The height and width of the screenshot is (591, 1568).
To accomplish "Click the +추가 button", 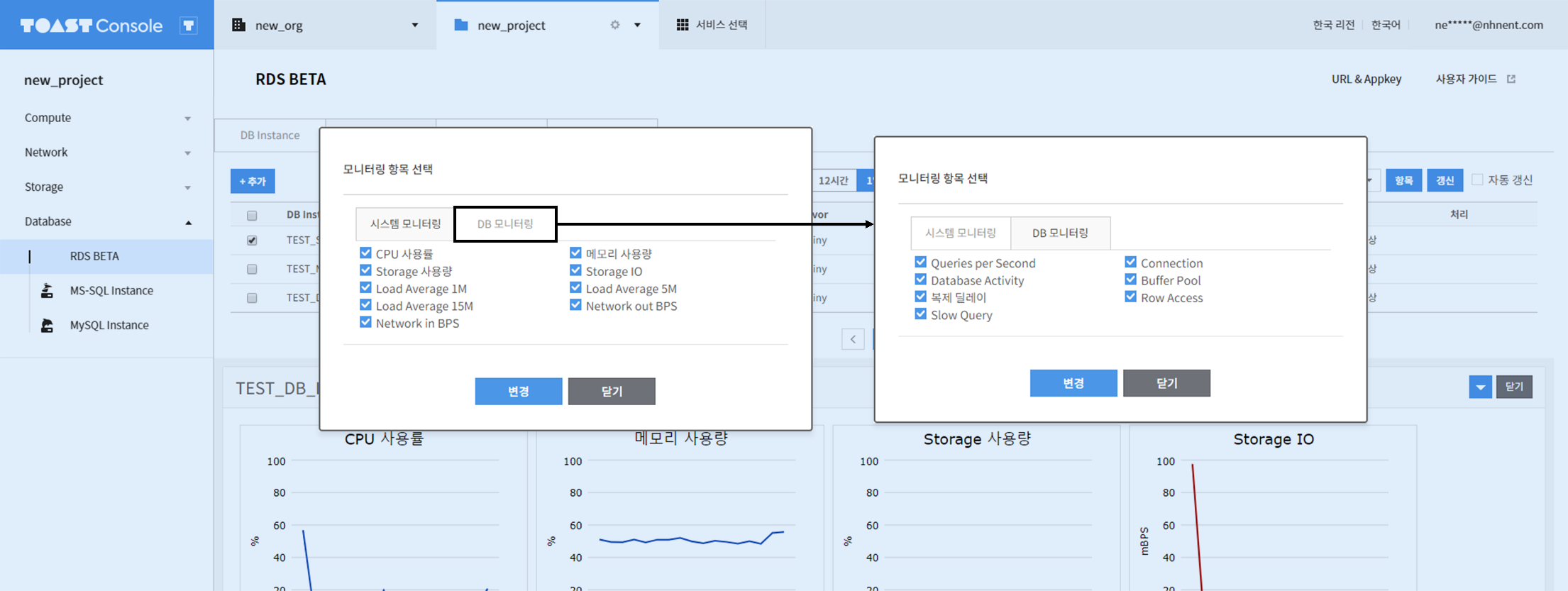I will (x=253, y=181).
